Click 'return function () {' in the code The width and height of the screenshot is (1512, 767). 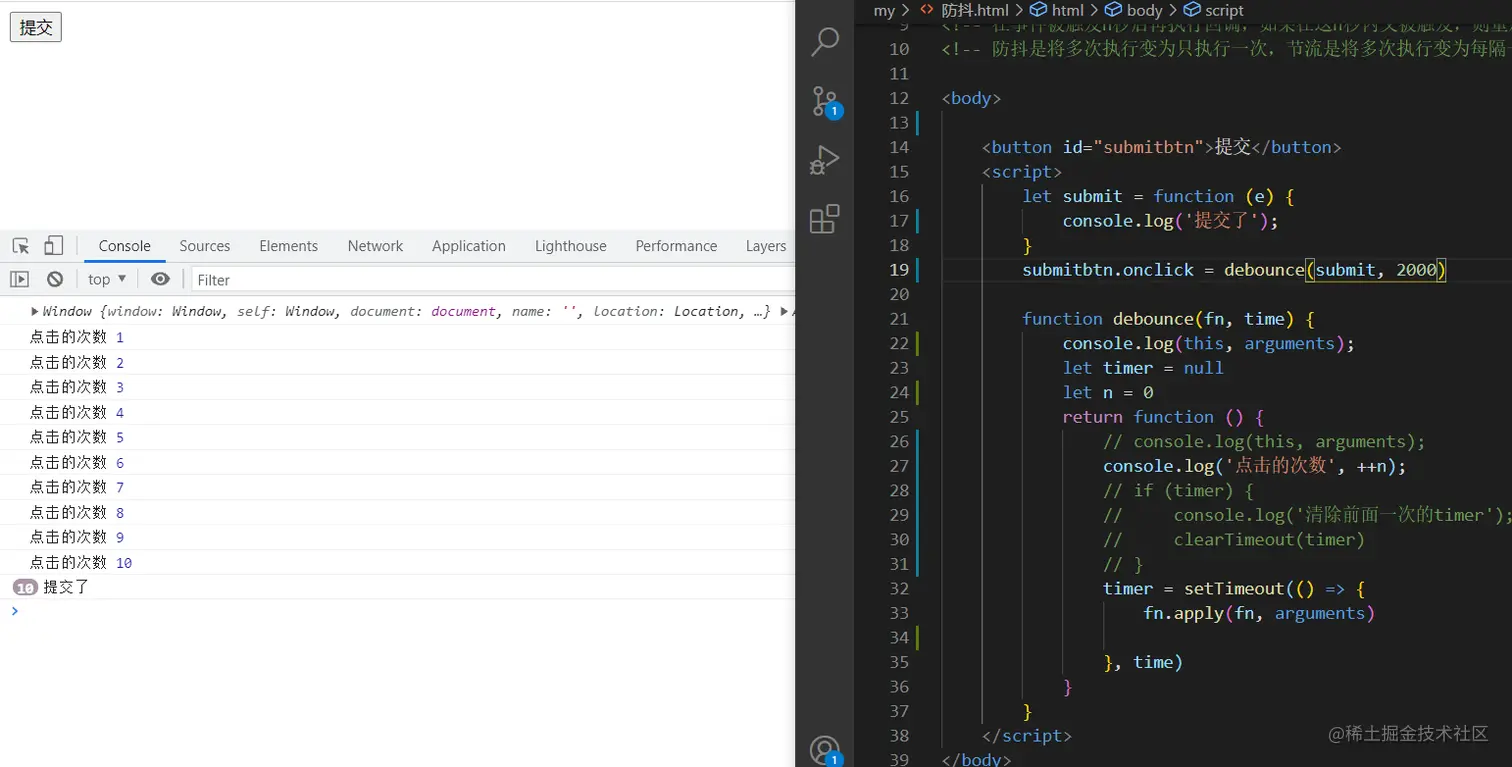tap(1164, 417)
